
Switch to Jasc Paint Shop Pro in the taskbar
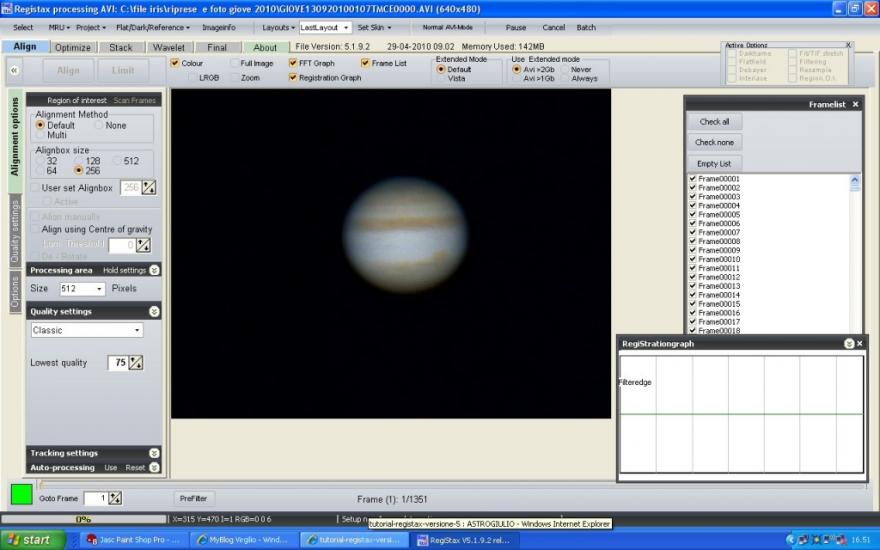(x=132, y=540)
